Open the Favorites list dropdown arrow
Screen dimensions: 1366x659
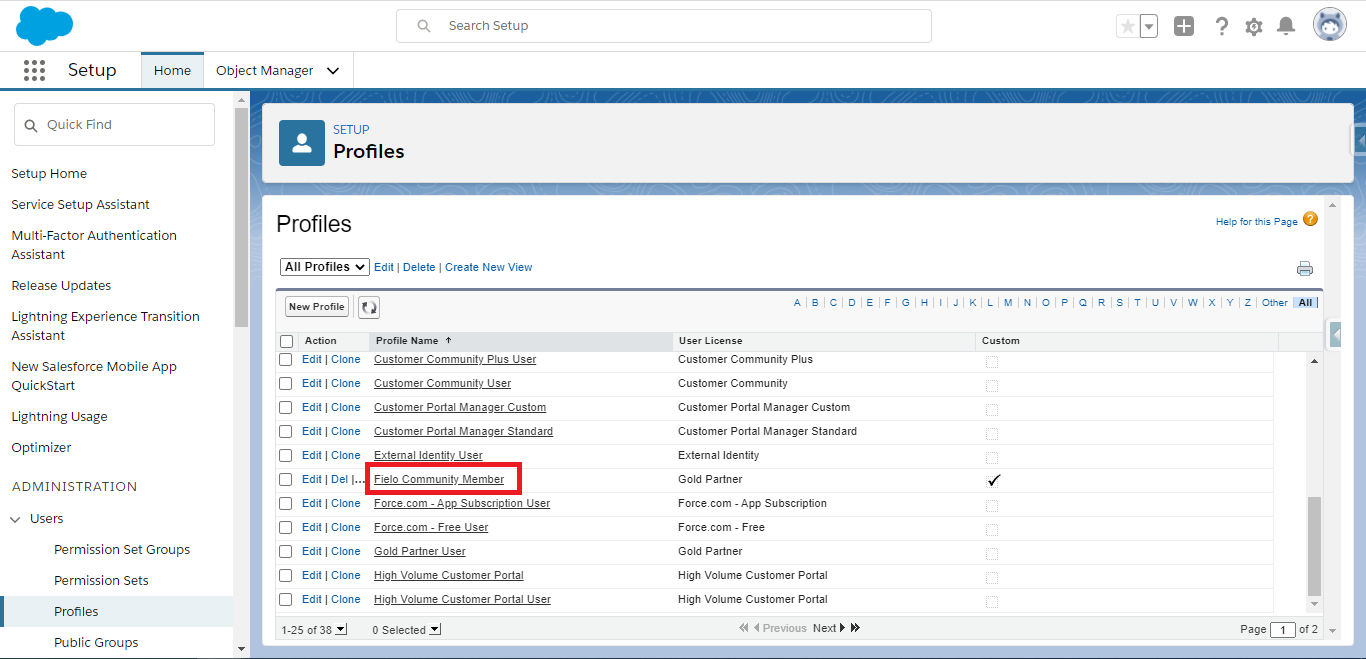click(1149, 26)
